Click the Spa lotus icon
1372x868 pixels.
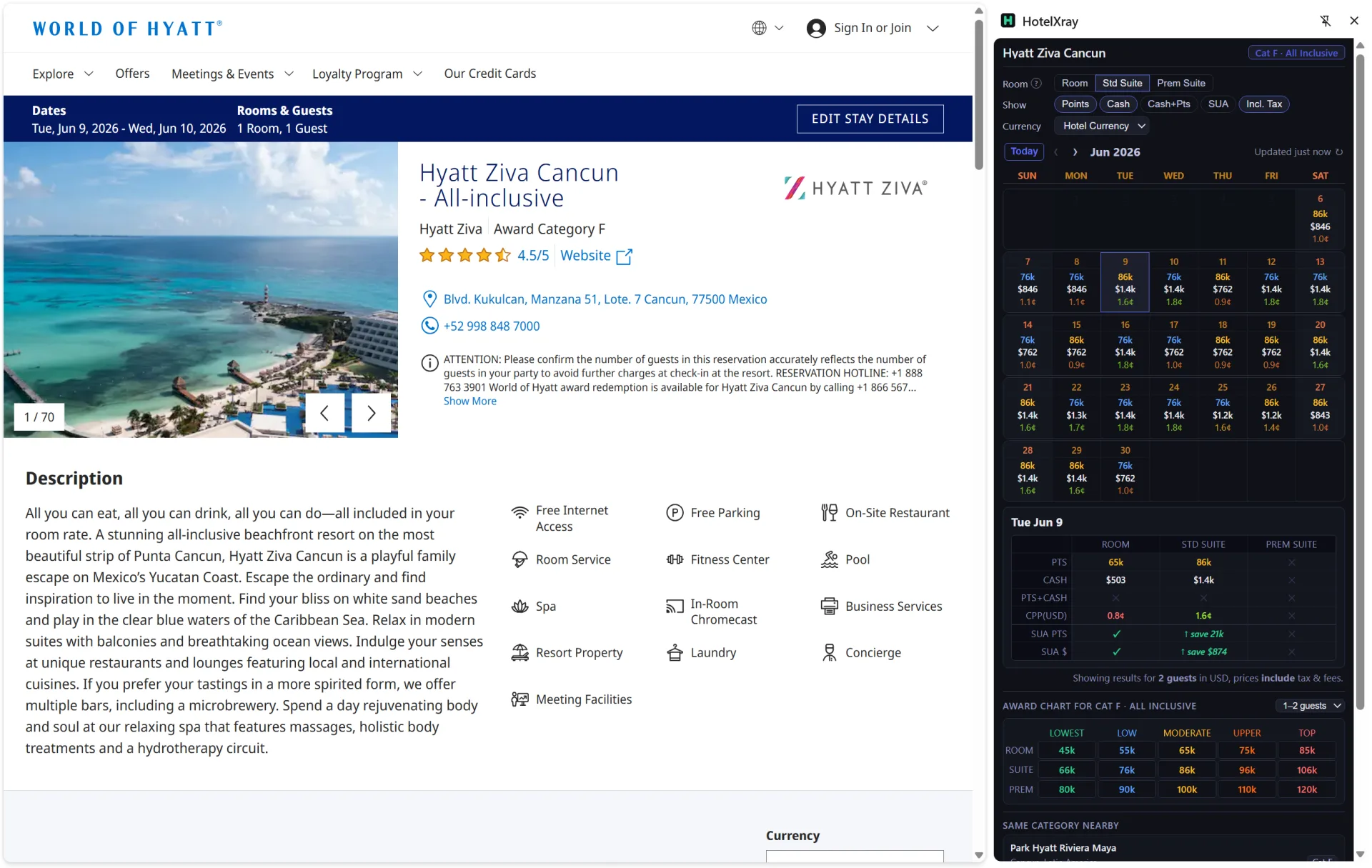[x=520, y=607]
